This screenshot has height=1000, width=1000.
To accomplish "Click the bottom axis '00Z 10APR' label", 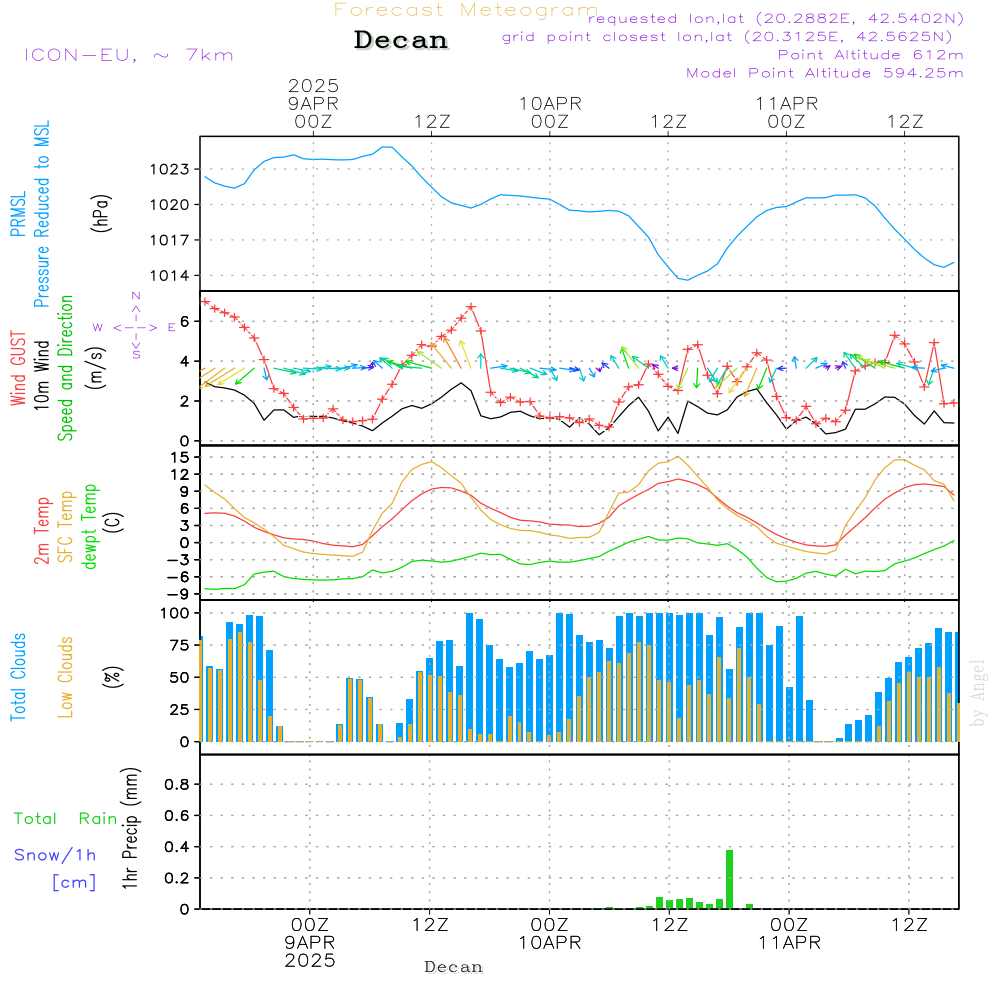I will [550, 934].
